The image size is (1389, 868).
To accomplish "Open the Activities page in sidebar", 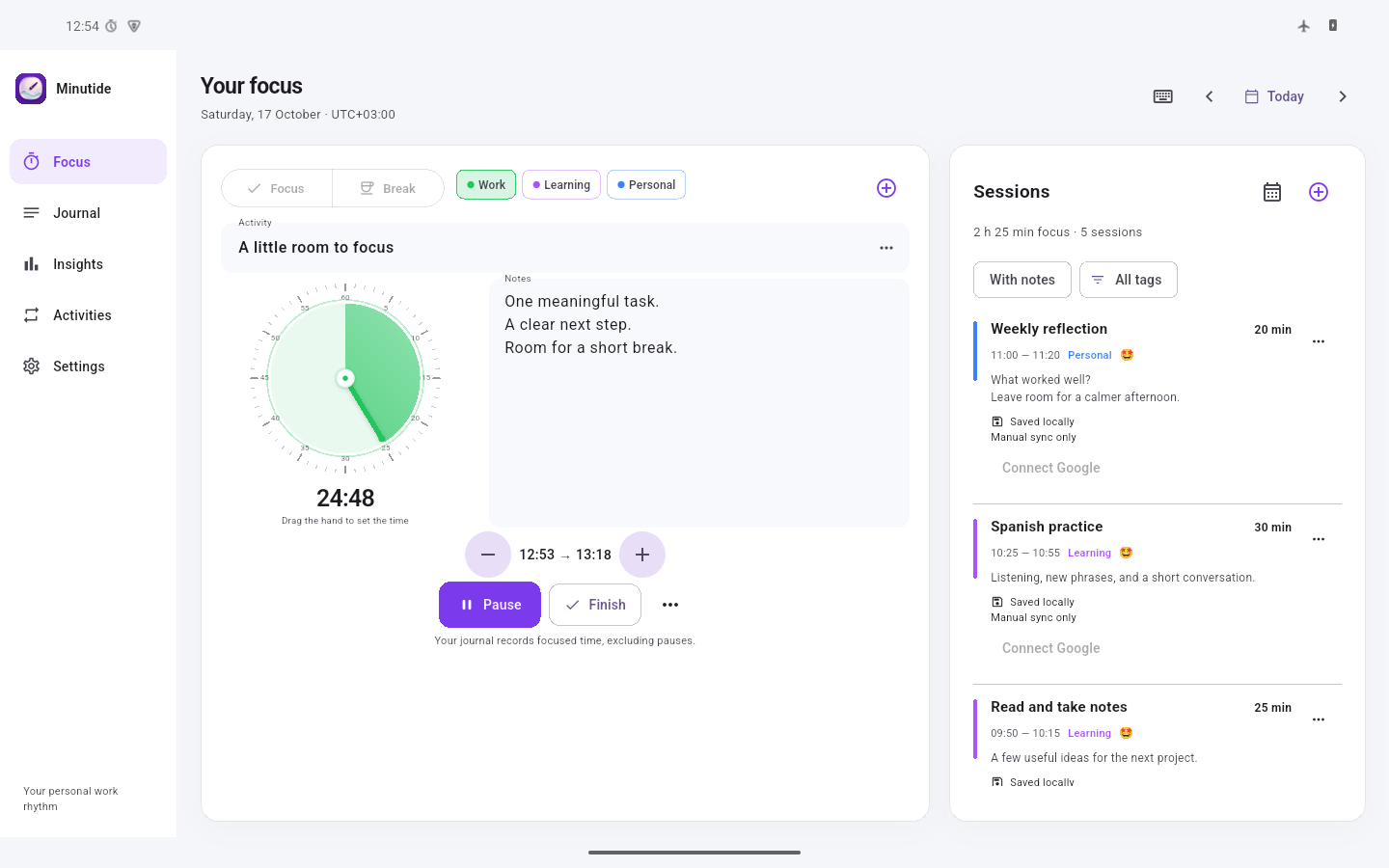I will (x=88, y=315).
